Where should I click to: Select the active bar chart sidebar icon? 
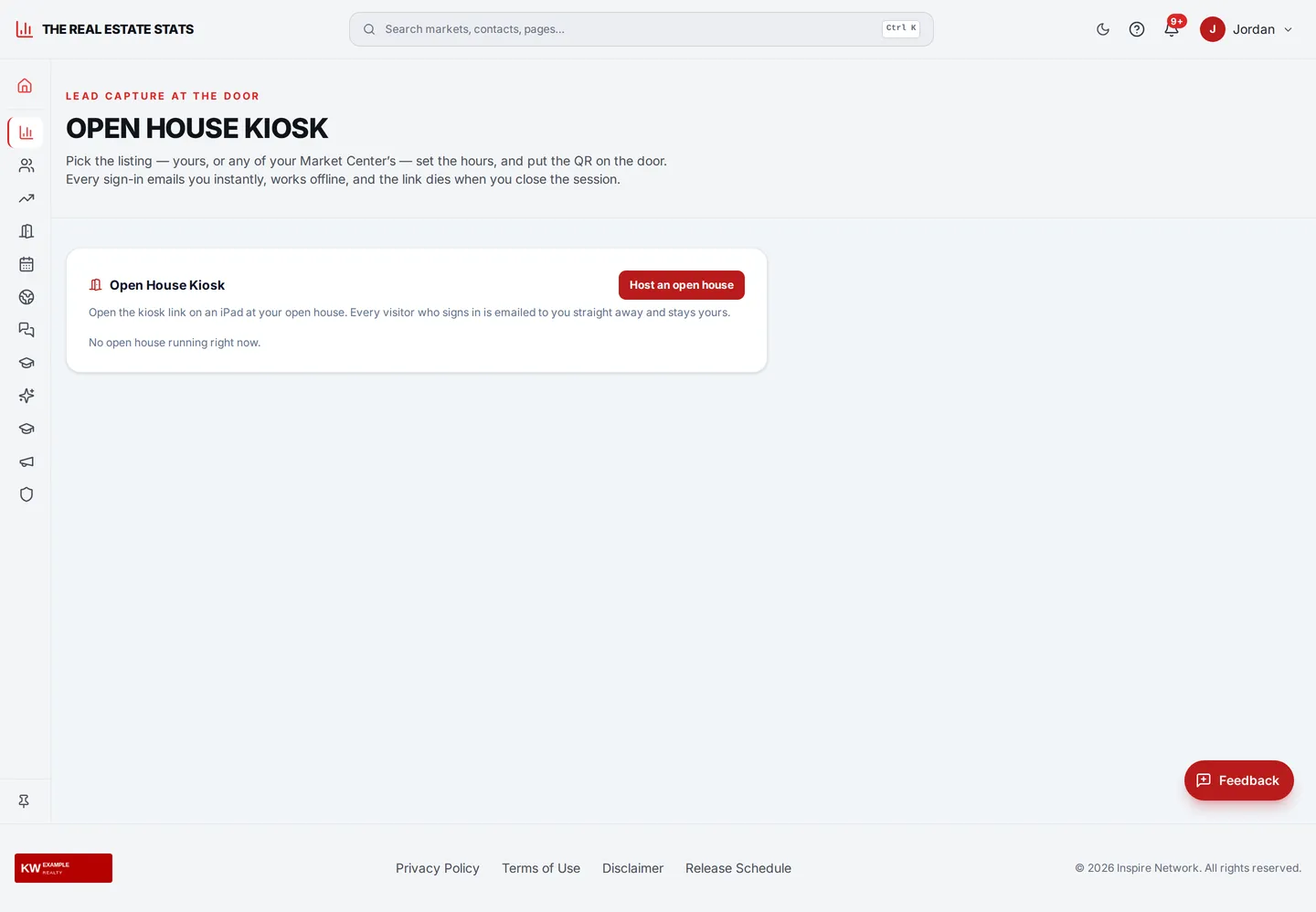[x=26, y=133]
